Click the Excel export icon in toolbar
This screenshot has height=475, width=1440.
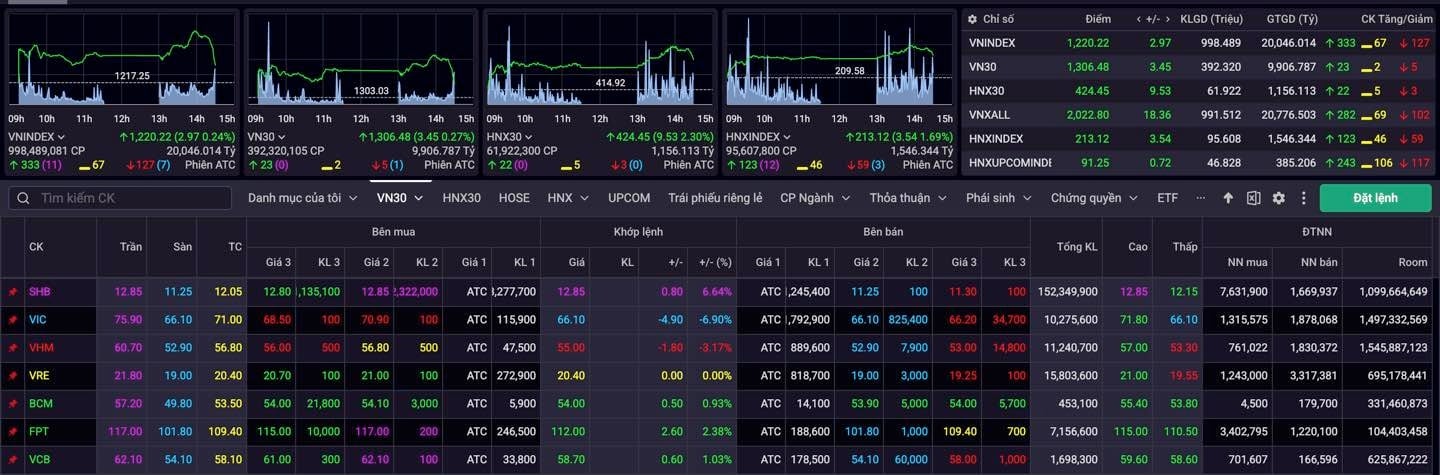pos(1253,198)
